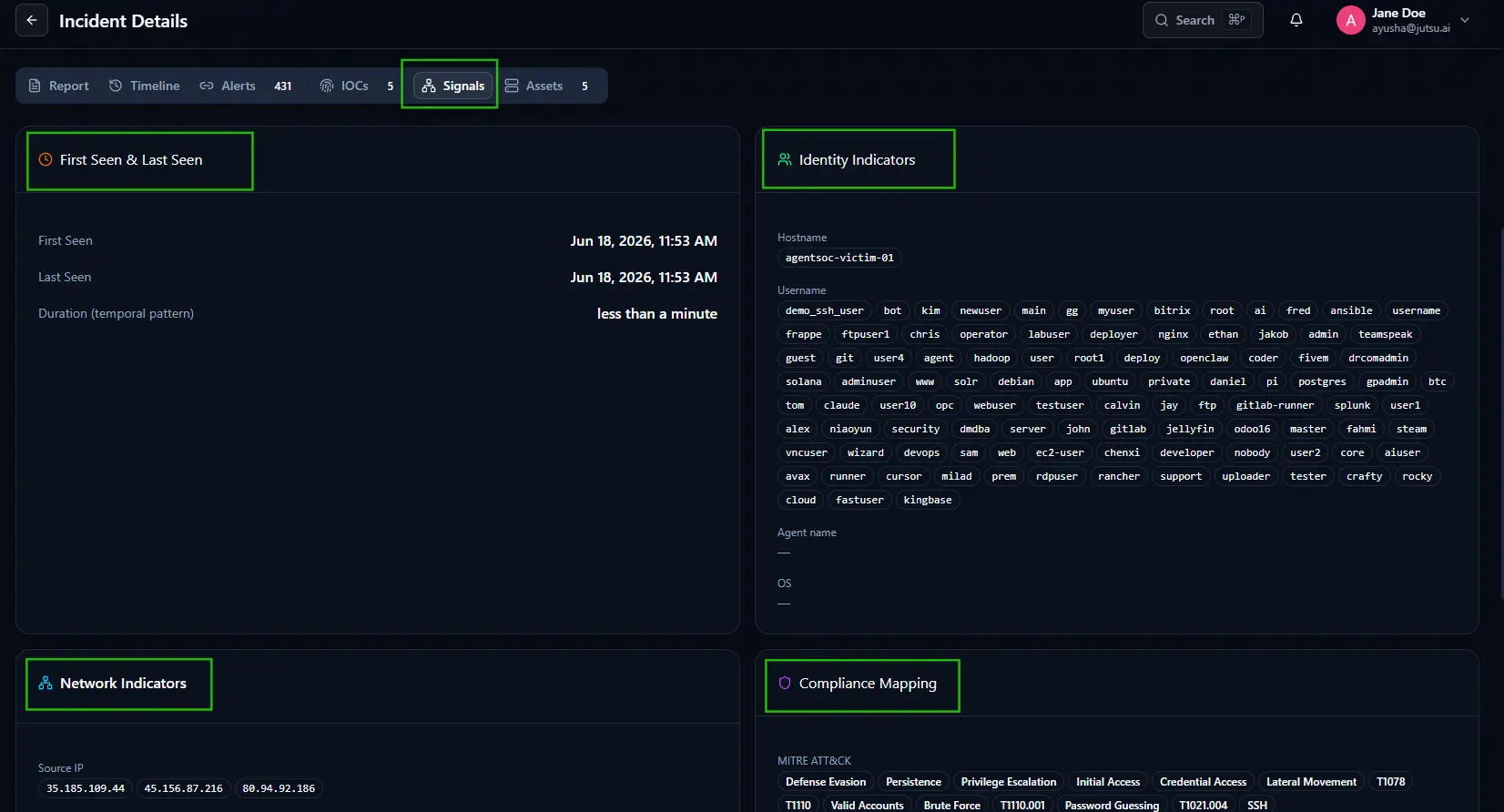The width and height of the screenshot is (1504, 812).
Task: Select username chip gitlab-runner
Action: point(1275,405)
